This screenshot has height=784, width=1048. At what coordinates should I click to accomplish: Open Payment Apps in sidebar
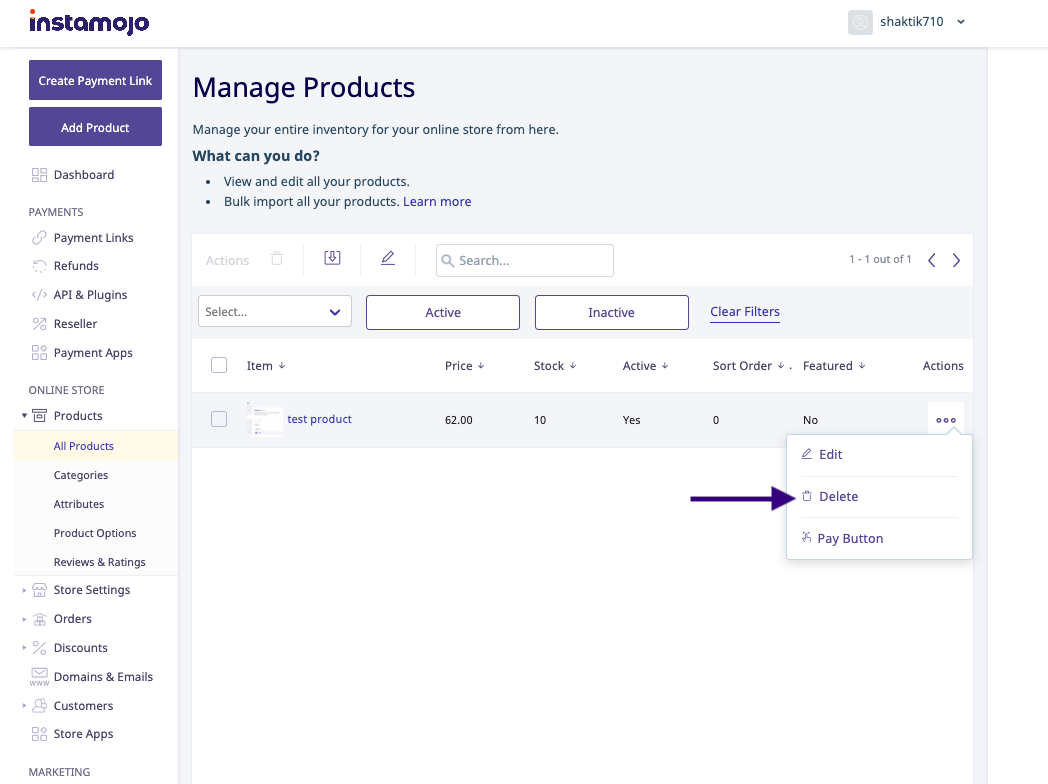tap(93, 353)
